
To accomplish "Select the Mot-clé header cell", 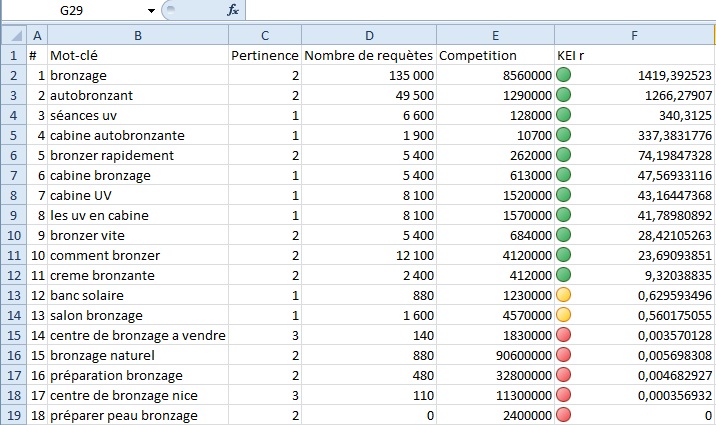I will [137, 55].
